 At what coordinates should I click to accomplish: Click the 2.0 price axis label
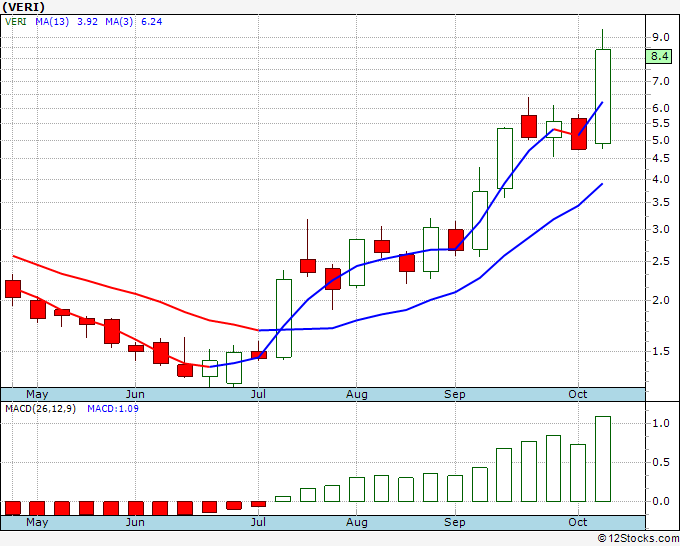pos(660,300)
